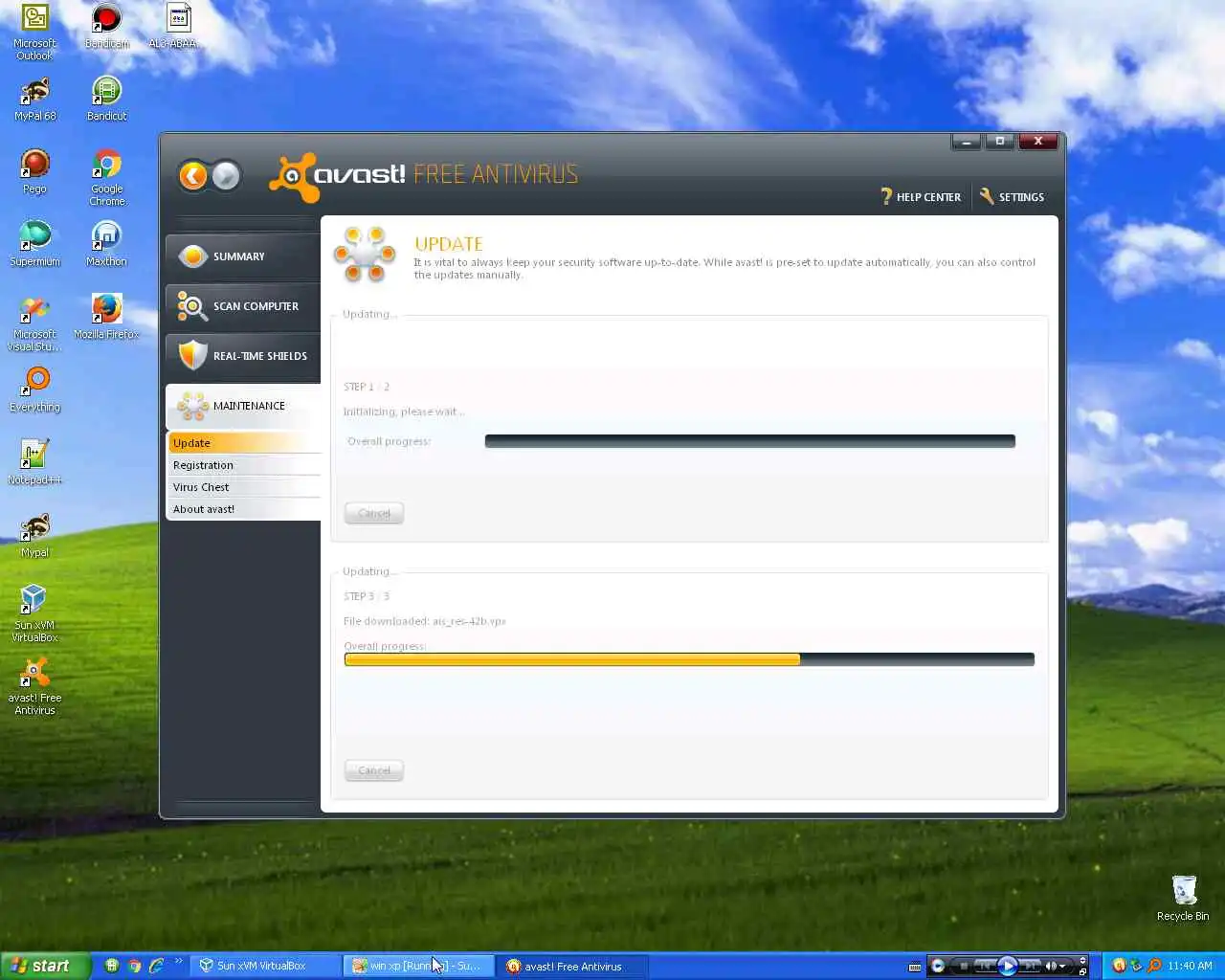Cancel the step 1 update
This screenshot has height=980, width=1225.
(374, 514)
